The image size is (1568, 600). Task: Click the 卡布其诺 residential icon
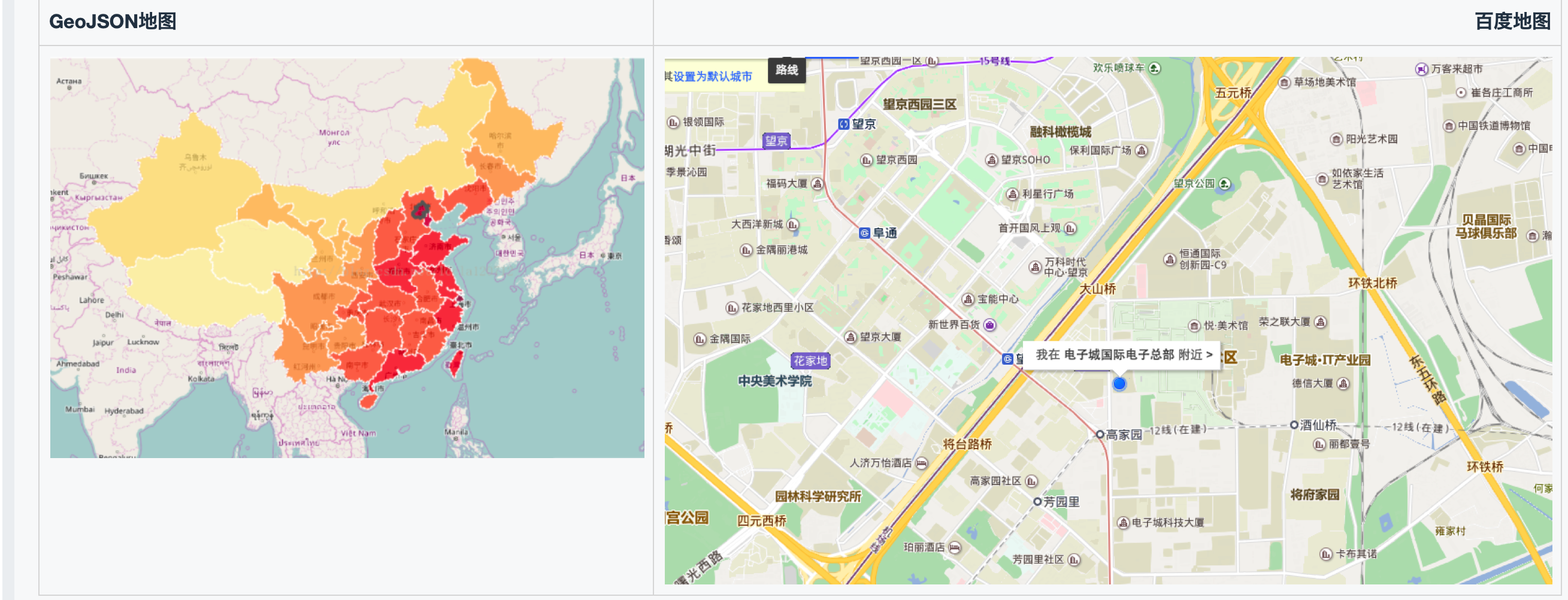coord(1326,554)
